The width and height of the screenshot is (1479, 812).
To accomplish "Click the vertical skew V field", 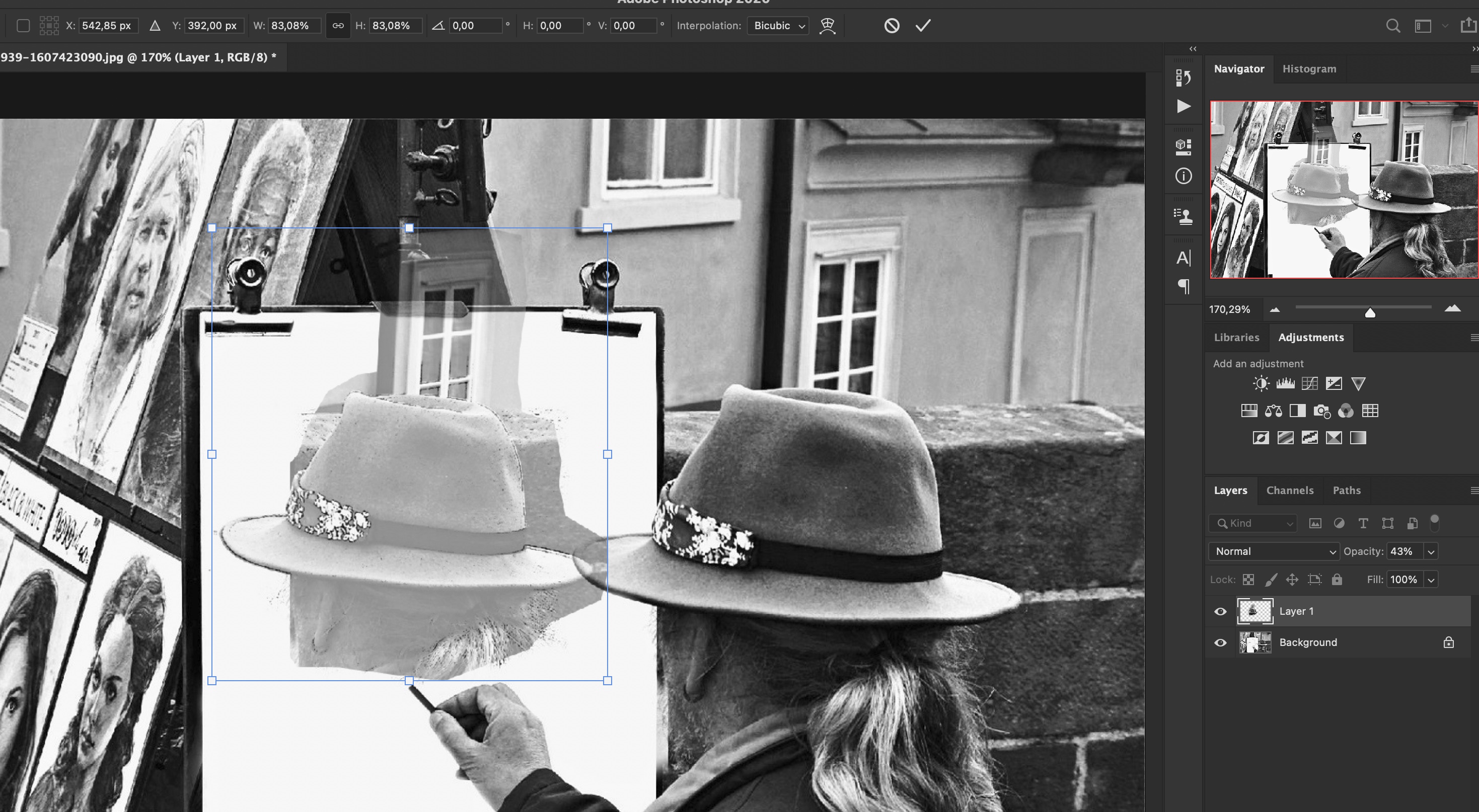I will [x=634, y=26].
